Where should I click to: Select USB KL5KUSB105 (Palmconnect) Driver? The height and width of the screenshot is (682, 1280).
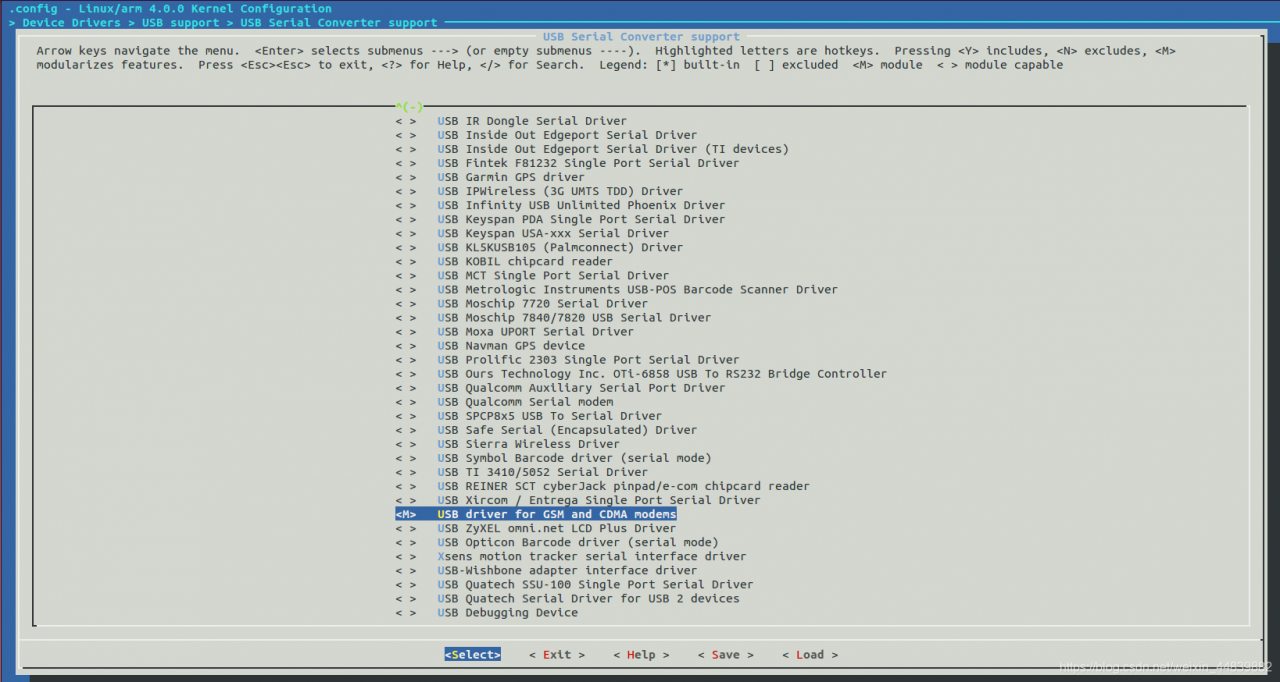pyautogui.click(x=560, y=247)
